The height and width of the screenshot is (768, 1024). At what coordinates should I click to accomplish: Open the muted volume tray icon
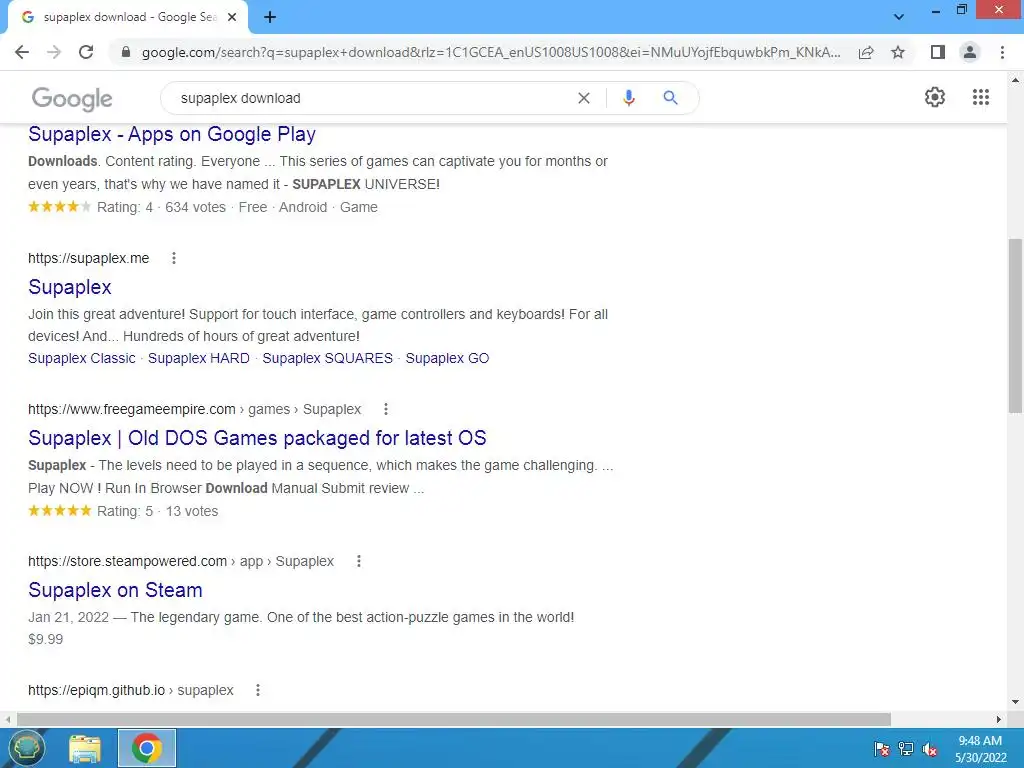click(930, 748)
